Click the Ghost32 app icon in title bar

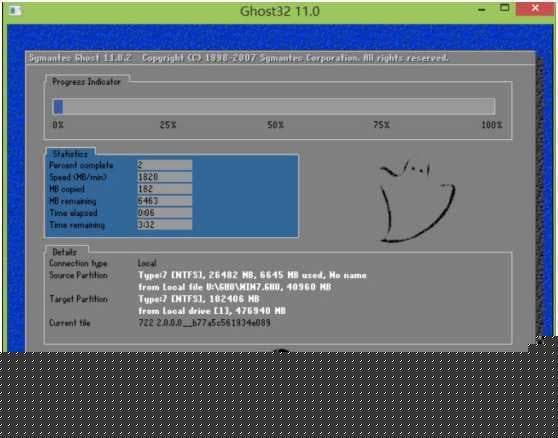click(16, 11)
